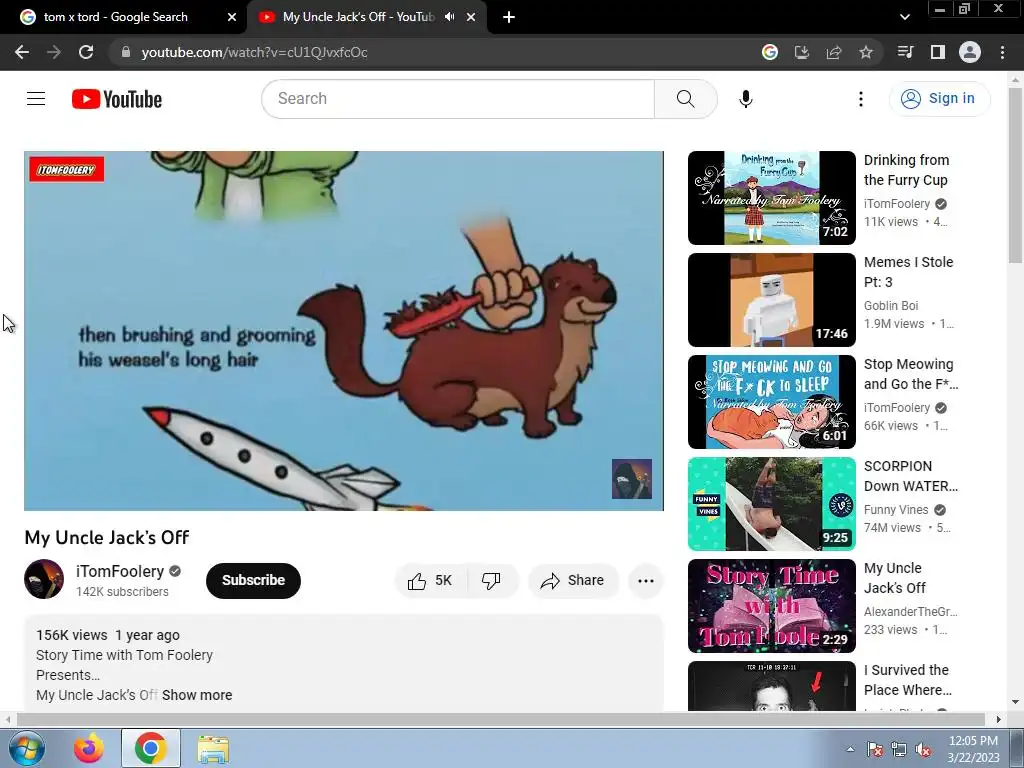Click Action Center flag tray icon

coord(875,750)
